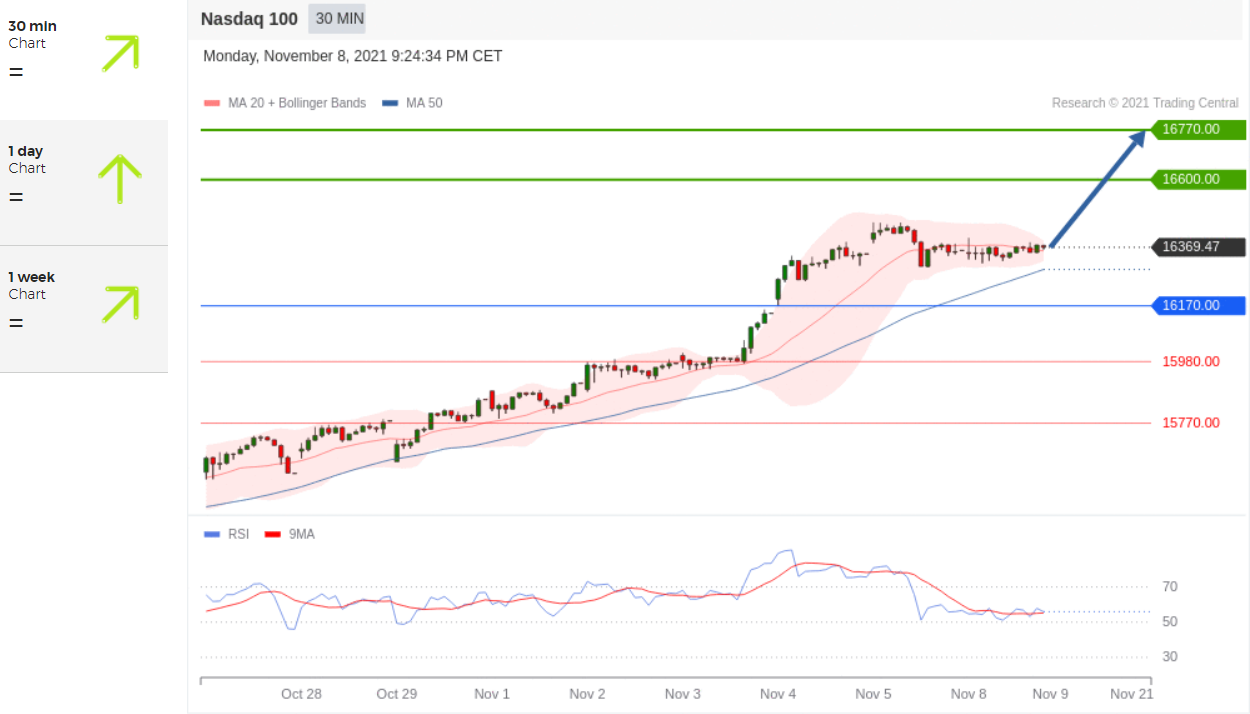Viewport: 1250px width, 714px height.
Task: Click the RSI 50 level label
Action: pos(1170,622)
